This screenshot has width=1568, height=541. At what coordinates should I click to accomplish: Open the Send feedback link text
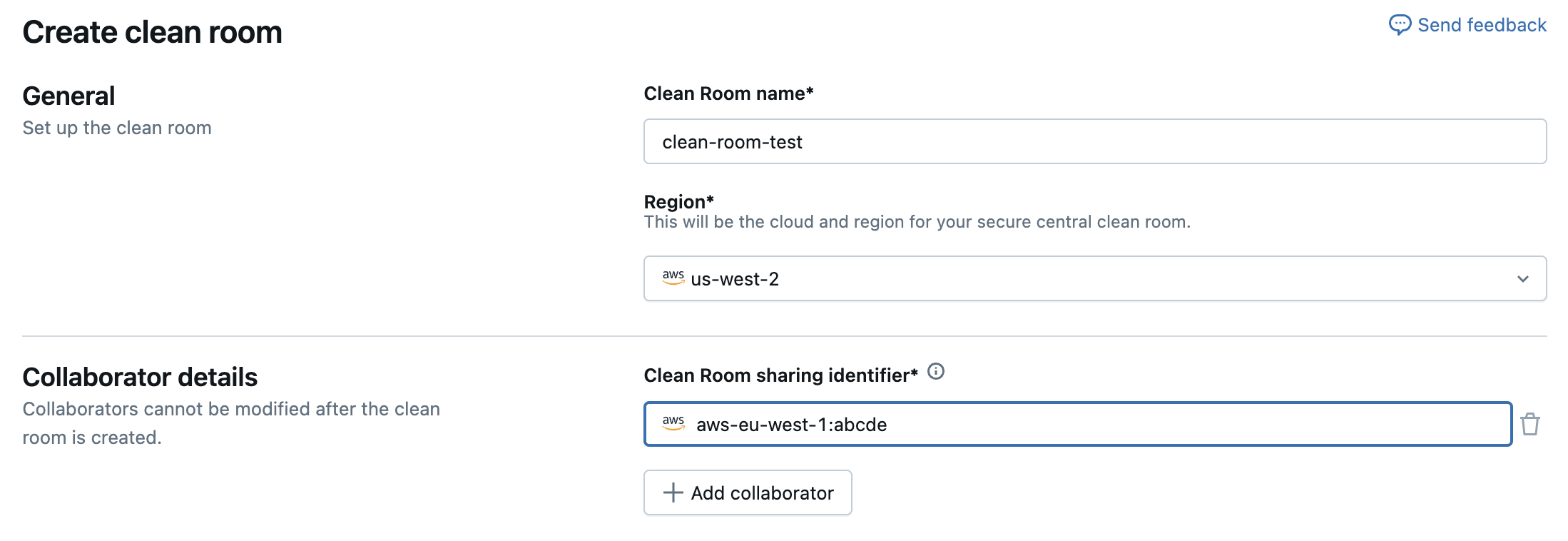1482,25
